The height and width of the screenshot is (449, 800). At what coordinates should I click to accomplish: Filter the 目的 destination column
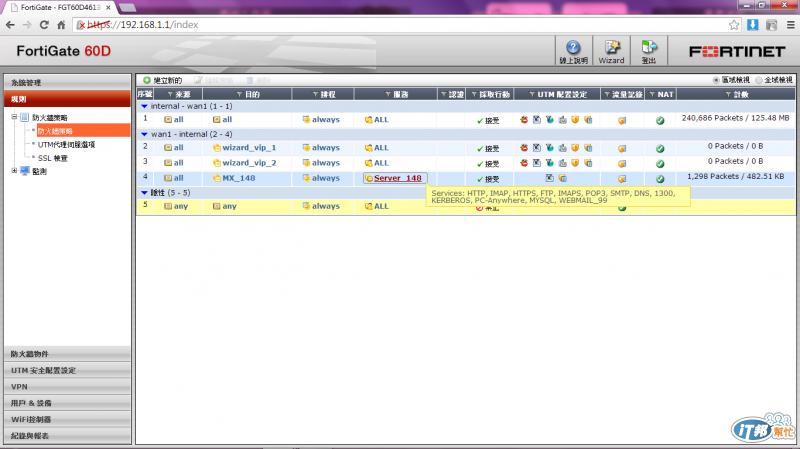pos(239,94)
